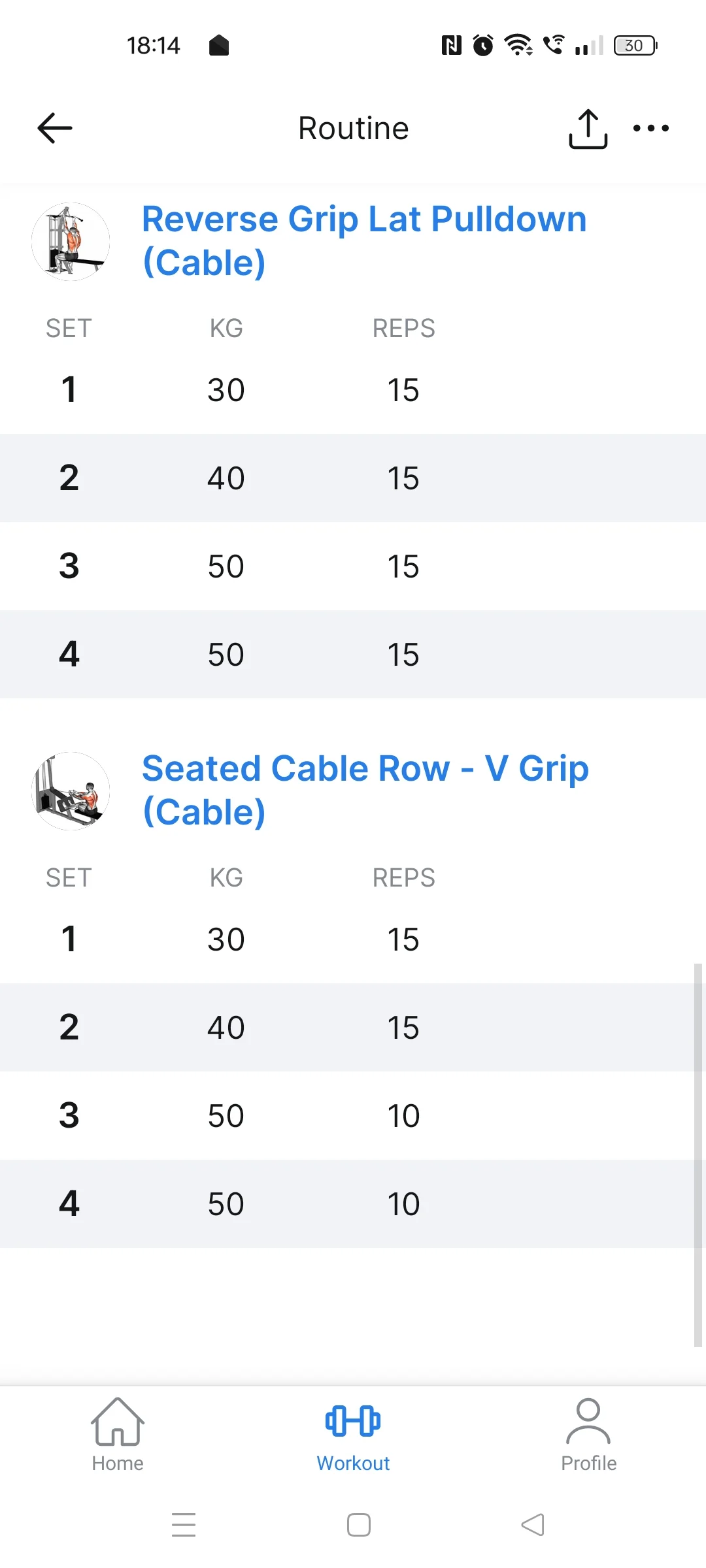Tap the 10 reps value in Cable Row set 4

(403, 1204)
